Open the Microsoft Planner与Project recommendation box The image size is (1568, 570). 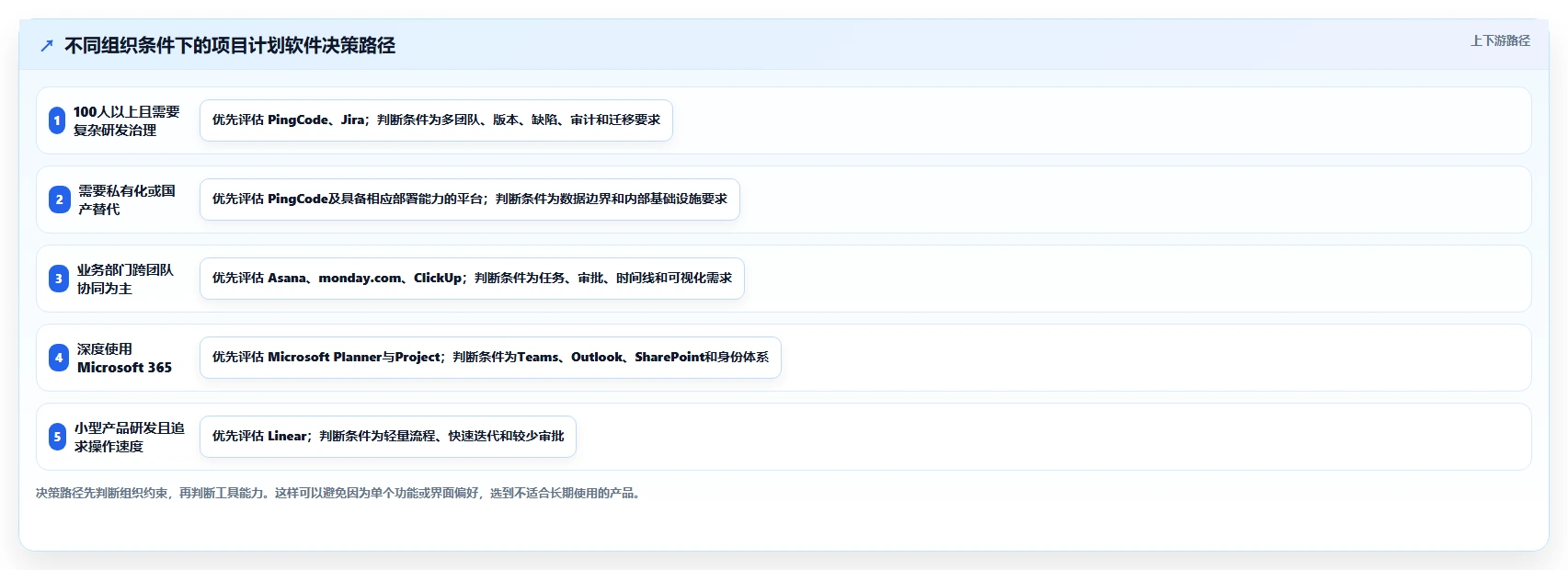[x=490, y=358]
